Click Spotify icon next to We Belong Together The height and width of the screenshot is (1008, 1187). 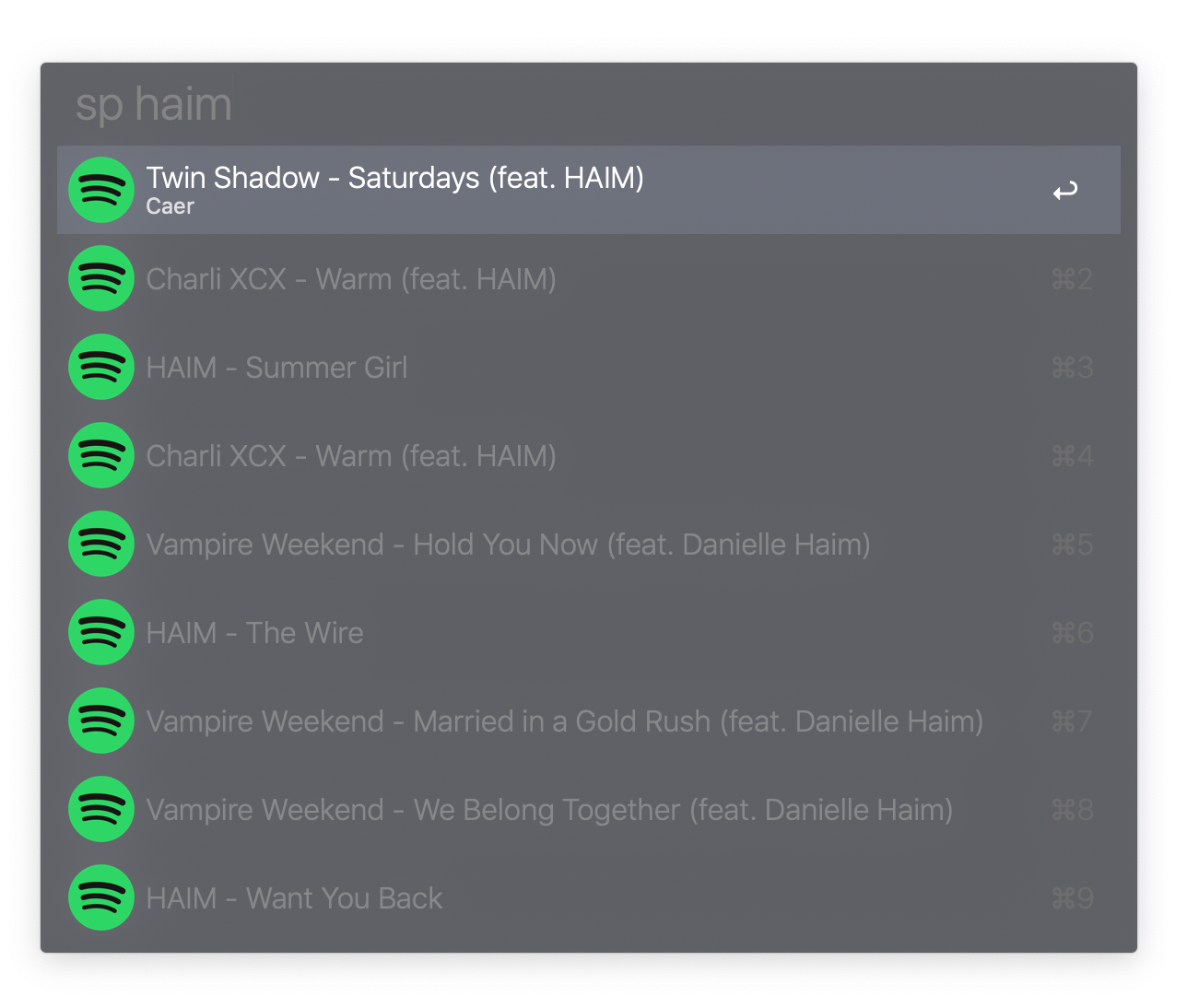(101, 809)
